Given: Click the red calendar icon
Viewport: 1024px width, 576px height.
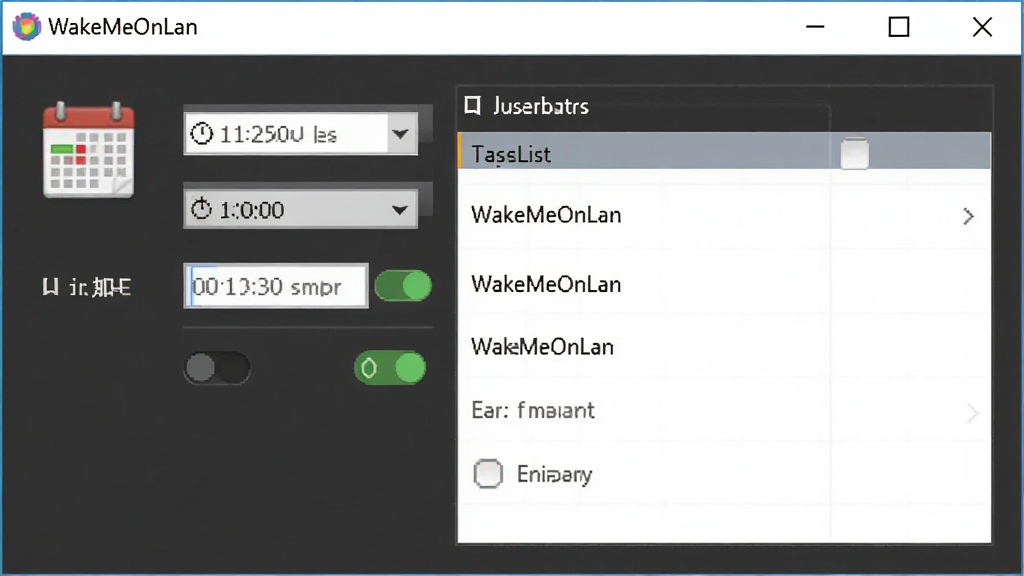Looking at the screenshot, I should click(x=88, y=150).
